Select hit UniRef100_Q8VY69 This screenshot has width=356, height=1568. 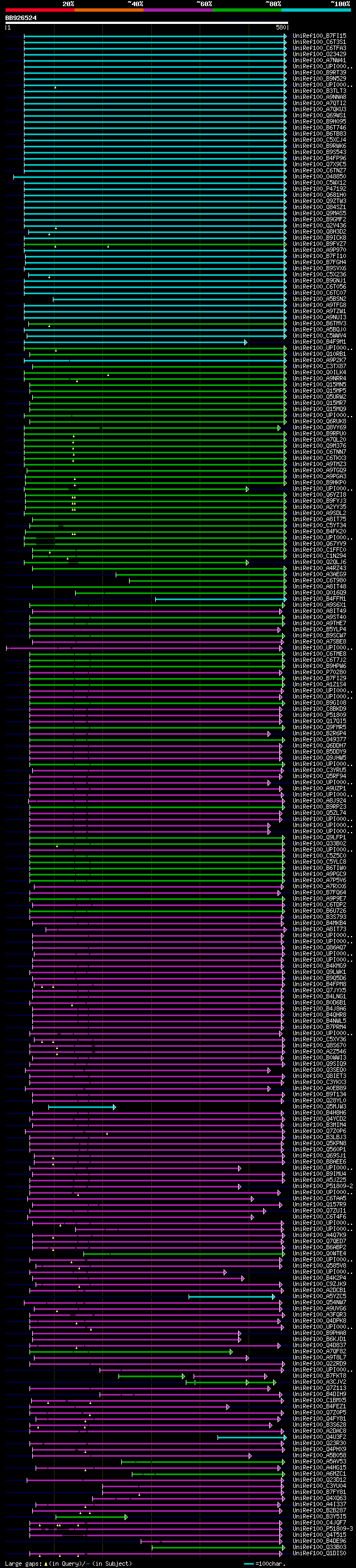tap(319, 427)
